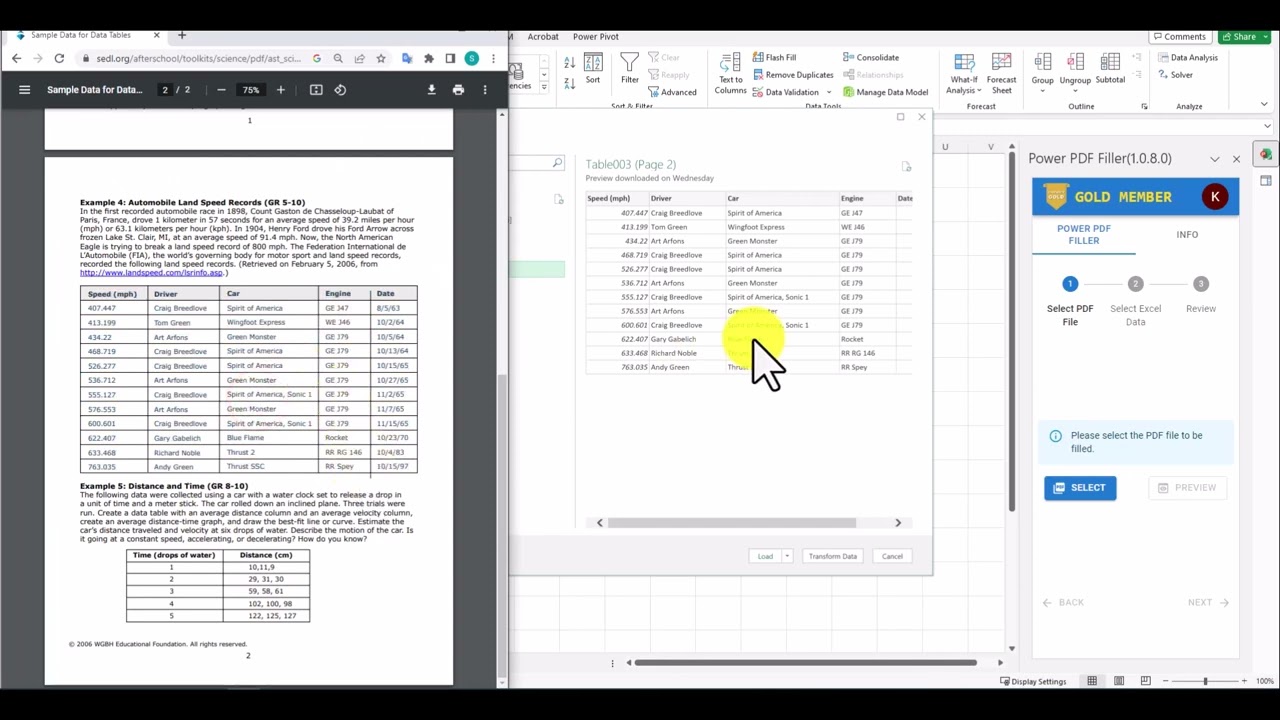1280x720 pixels.
Task: Cancel the Navigator dialog
Action: (x=892, y=556)
